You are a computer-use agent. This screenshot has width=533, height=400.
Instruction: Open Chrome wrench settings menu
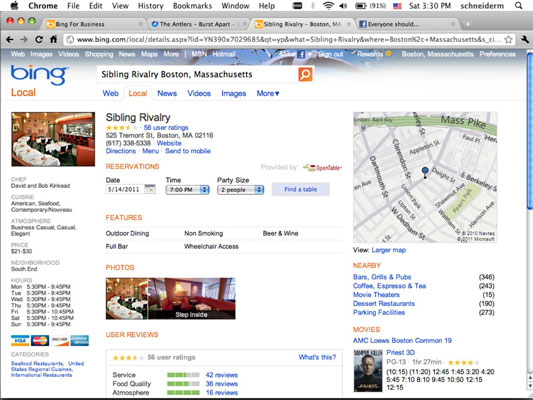tap(525, 39)
